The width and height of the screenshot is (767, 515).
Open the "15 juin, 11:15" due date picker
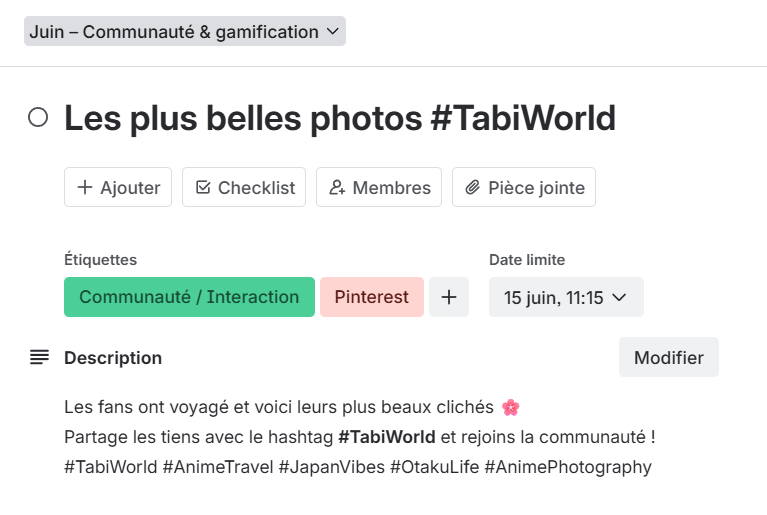(x=553, y=297)
